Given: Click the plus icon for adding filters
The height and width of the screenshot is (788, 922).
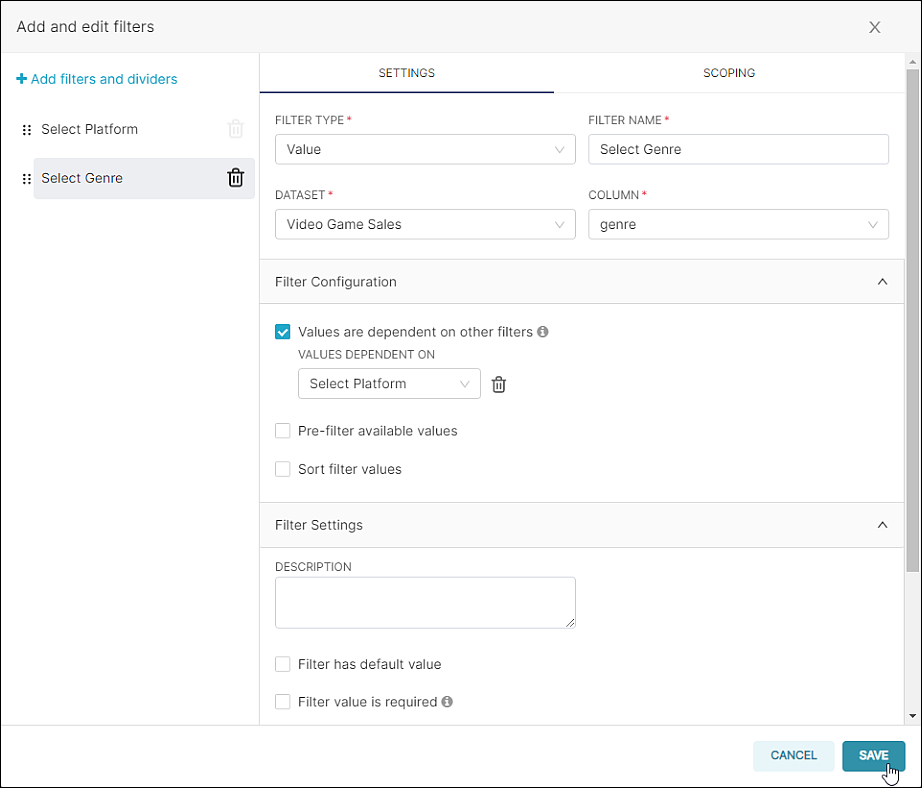Looking at the screenshot, I should [21, 79].
